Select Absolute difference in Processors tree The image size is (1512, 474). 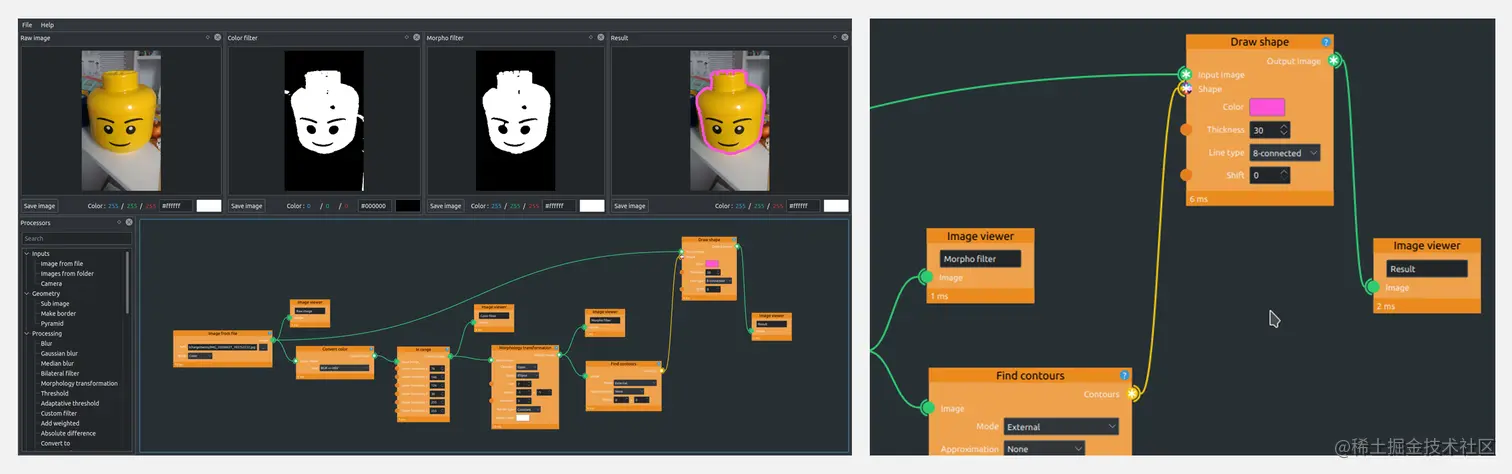[68, 433]
